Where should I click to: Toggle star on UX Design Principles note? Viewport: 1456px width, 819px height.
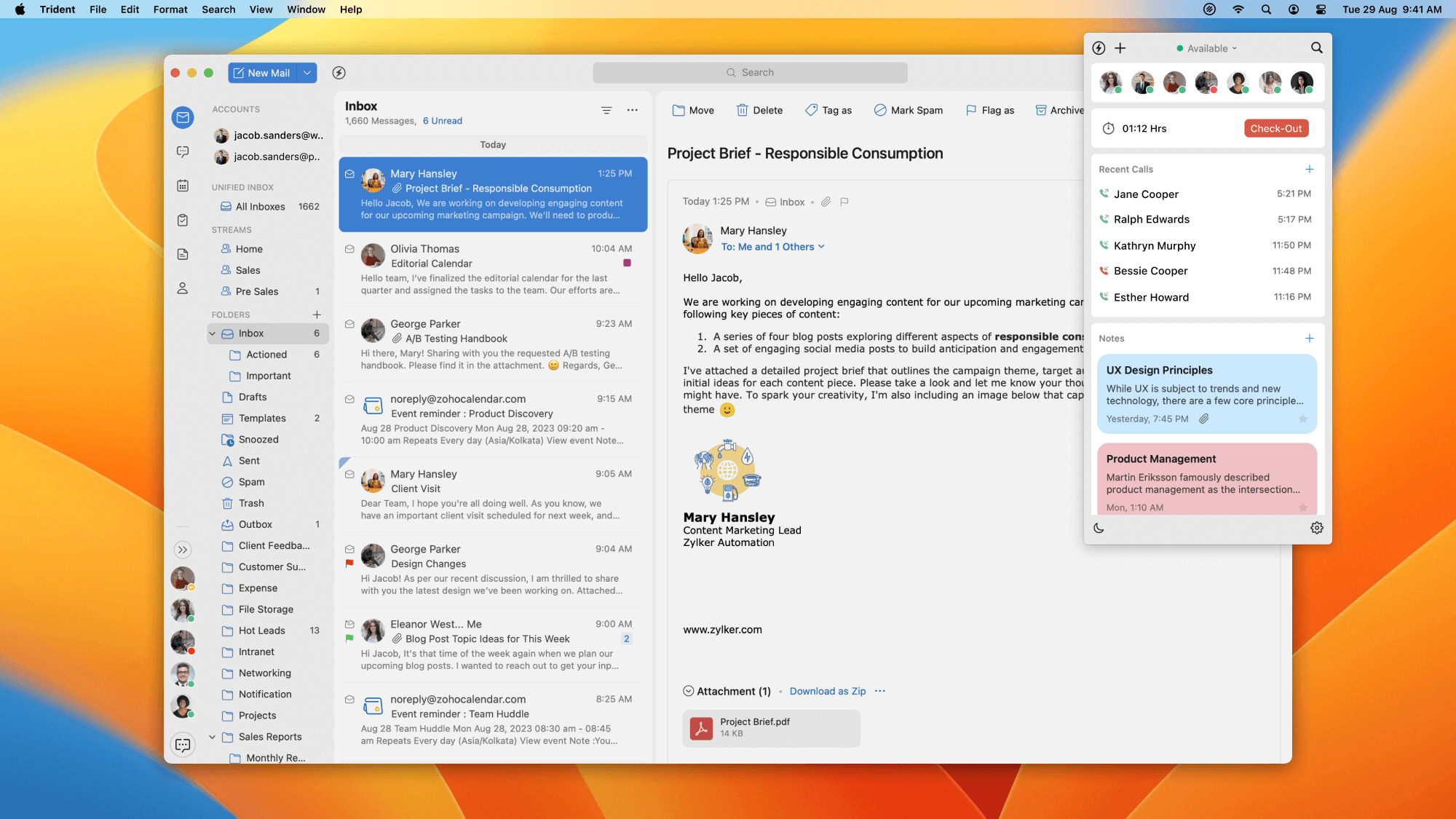(1303, 419)
